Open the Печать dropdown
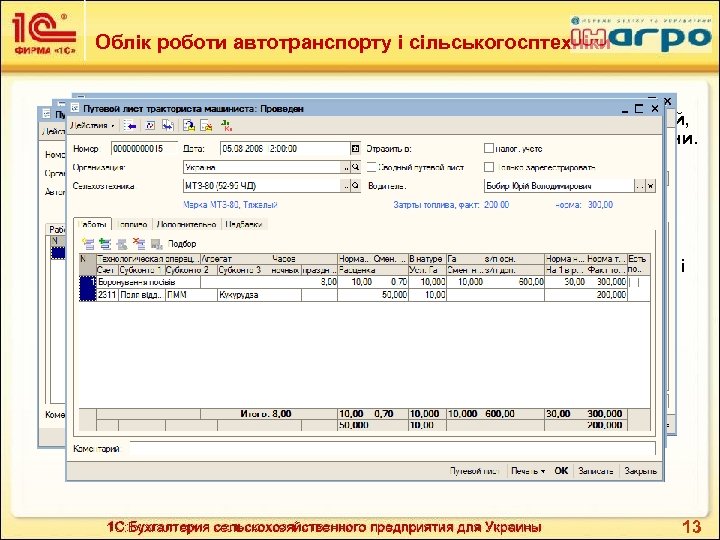This screenshot has width=720, height=540. coord(528,471)
